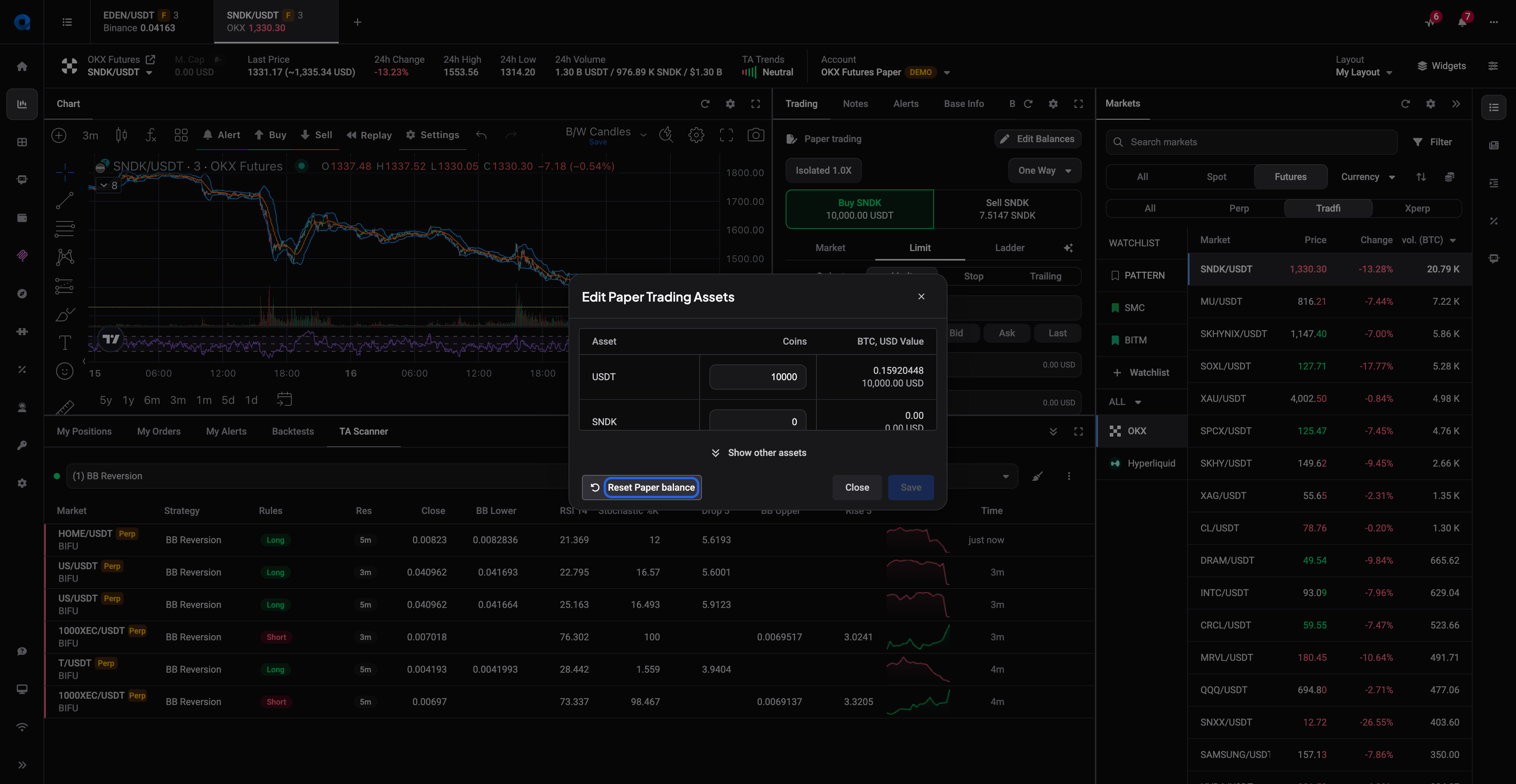Toggle Isolated 1.0X margin mode
Image resolution: width=1516 pixels, height=784 pixels.
click(x=823, y=170)
